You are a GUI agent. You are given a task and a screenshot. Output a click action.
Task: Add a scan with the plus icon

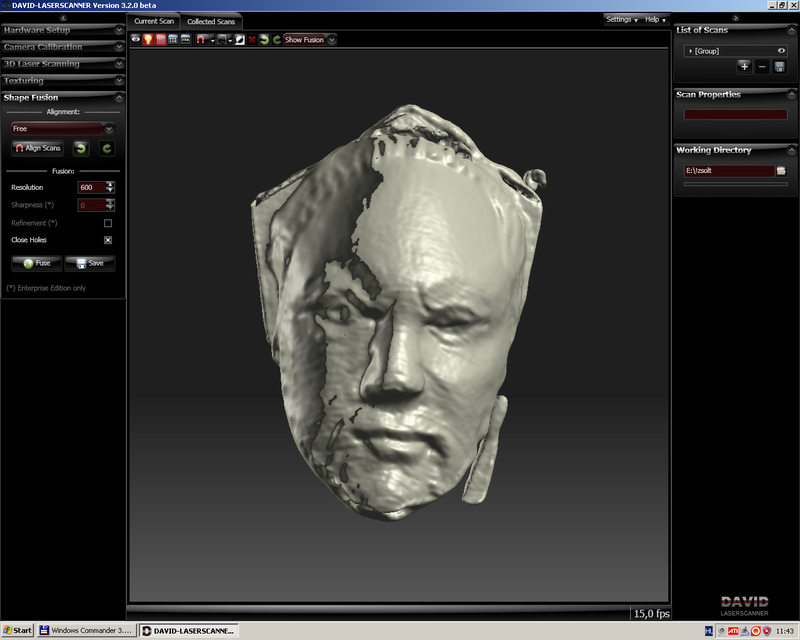743,66
